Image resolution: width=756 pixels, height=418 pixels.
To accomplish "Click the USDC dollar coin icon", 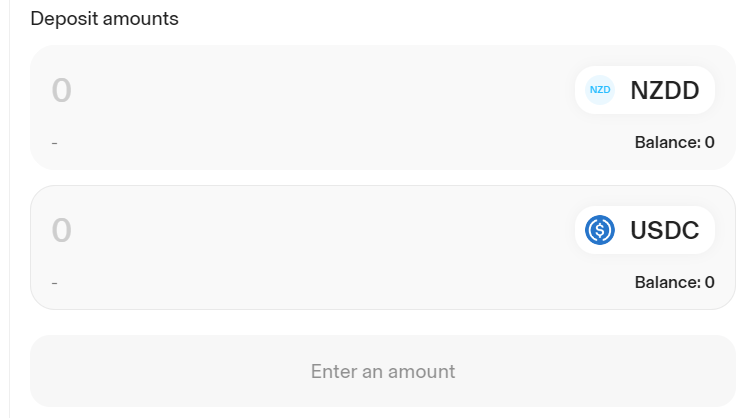I will 600,230.
